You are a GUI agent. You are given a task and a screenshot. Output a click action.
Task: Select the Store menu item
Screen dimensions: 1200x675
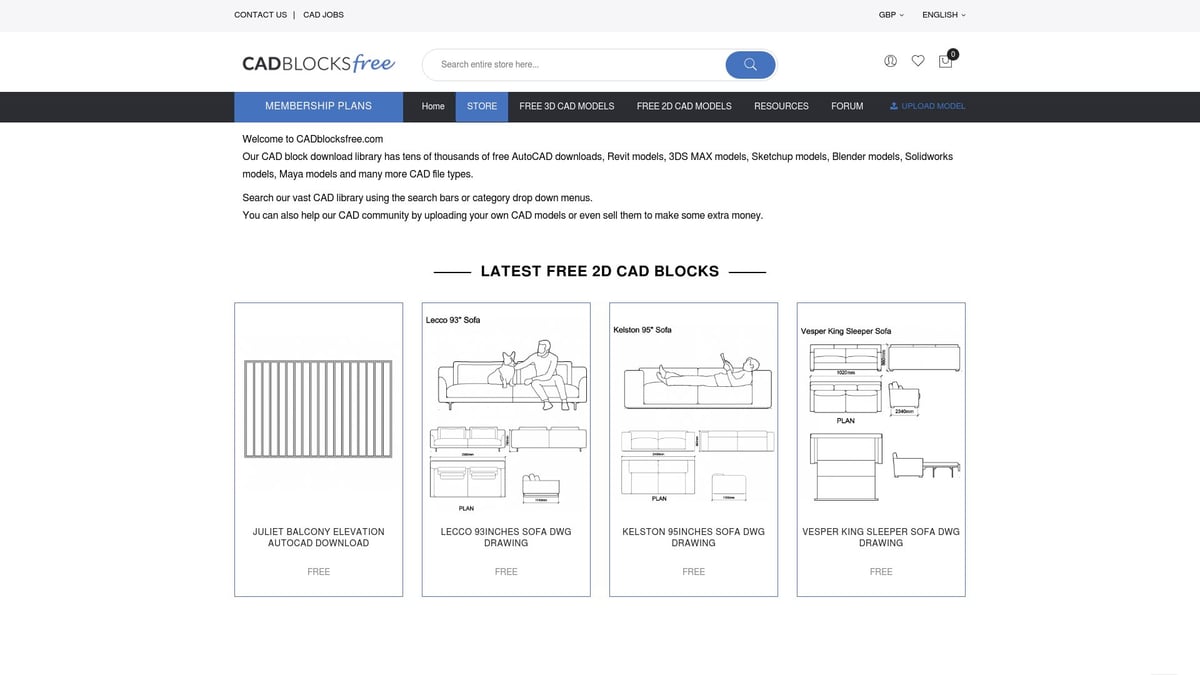tap(482, 106)
